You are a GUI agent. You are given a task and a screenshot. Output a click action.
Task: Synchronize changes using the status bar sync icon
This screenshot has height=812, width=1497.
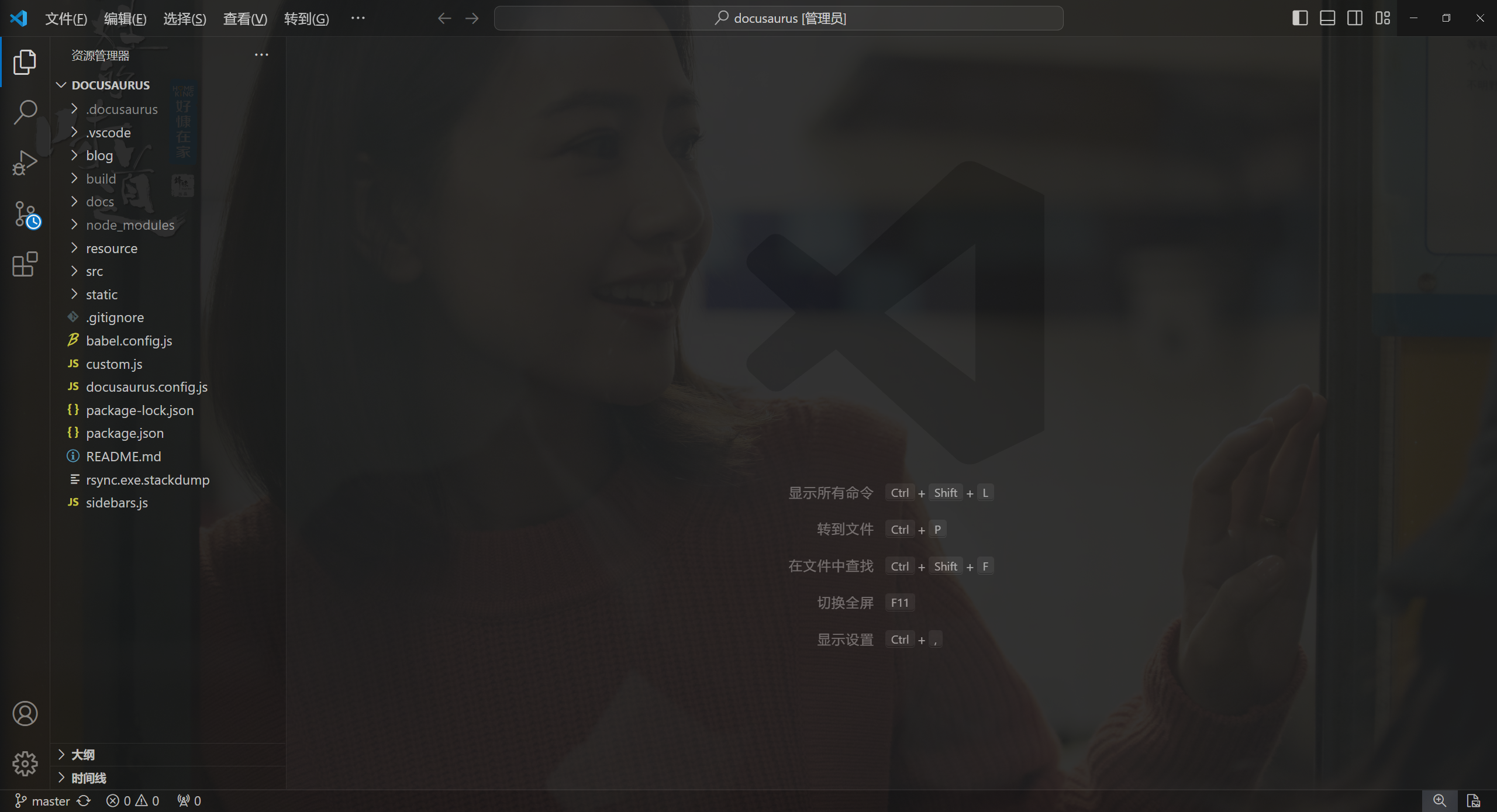click(84, 801)
